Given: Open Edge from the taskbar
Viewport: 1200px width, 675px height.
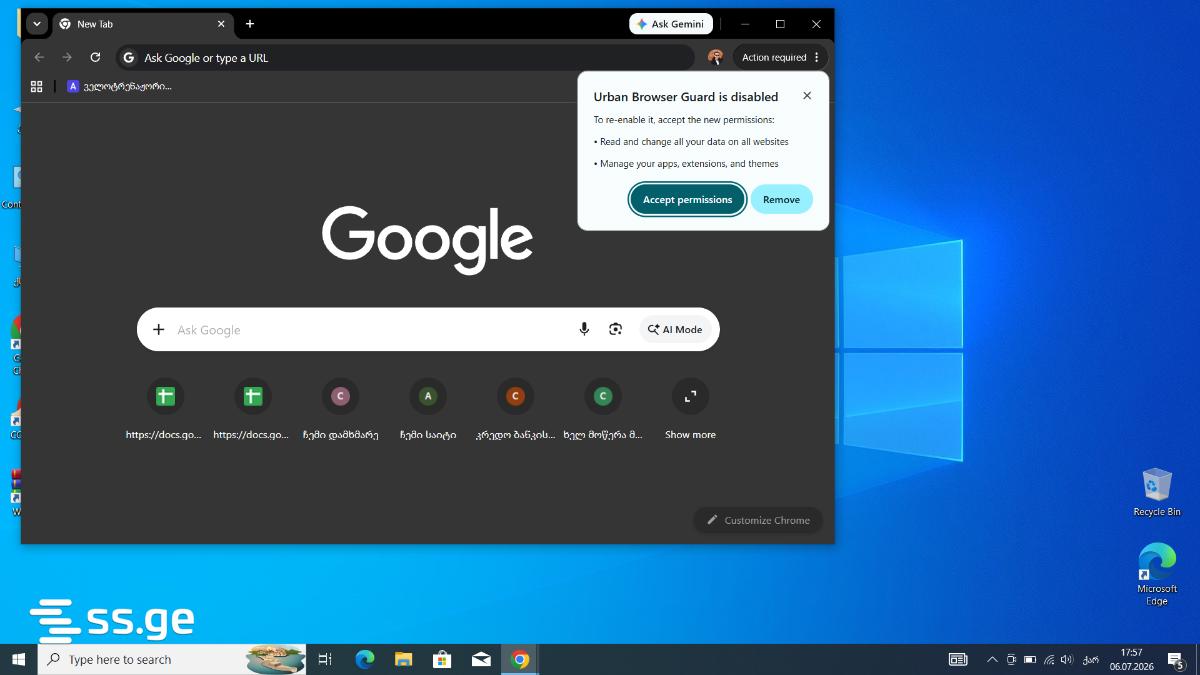Looking at the screenshot, I should 365,659.
